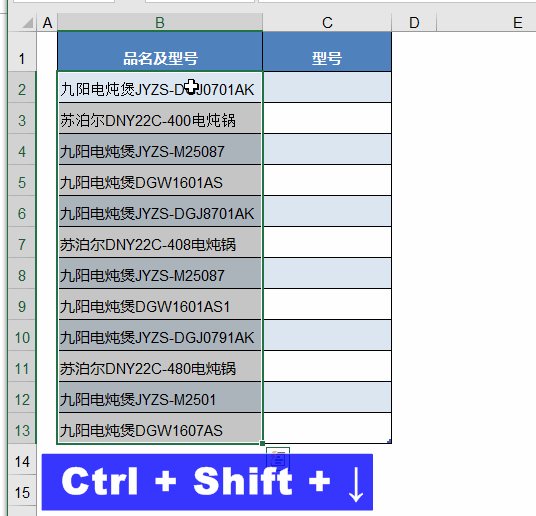Select column A header

(47, 23)
